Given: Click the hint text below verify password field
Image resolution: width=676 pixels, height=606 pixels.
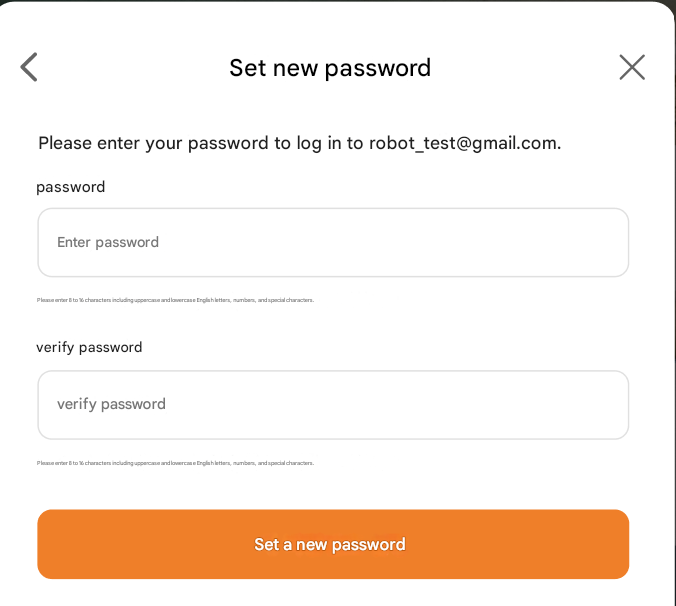Looking at the screenshot, I should click(175, 463).
